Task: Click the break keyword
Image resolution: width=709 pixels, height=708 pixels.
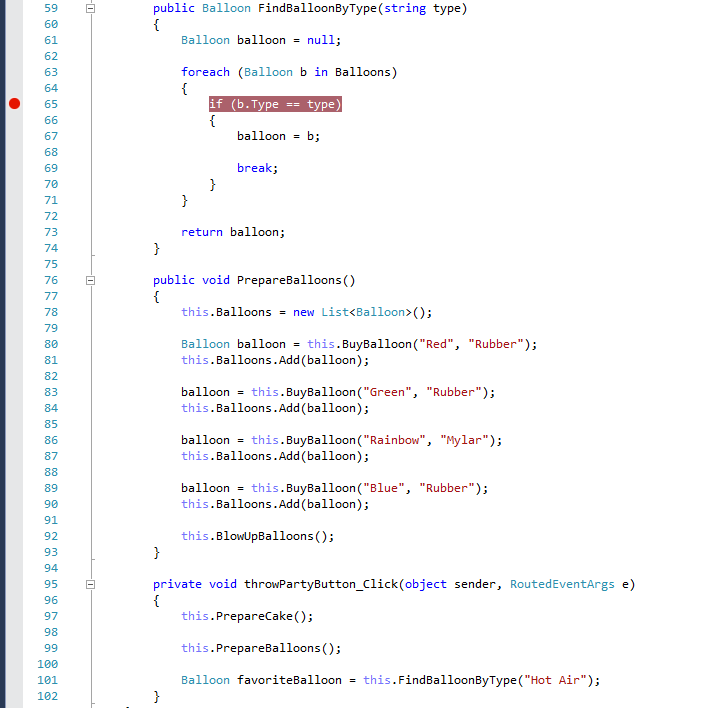Action: [254, 168]
